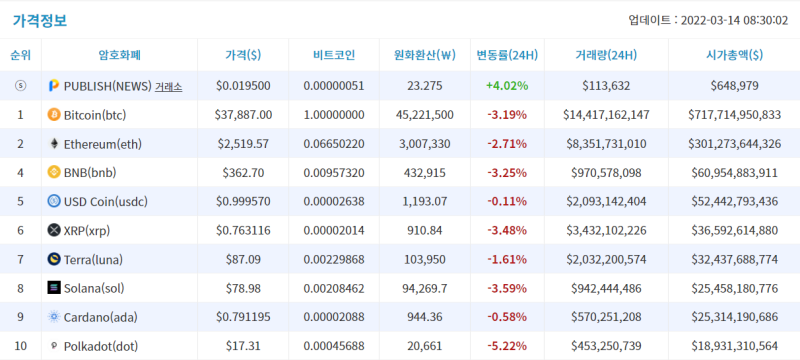Click the BNB yellow coin icon
Image resolution: width=800 pixels, height=360 pixels.
click(54, 172)
